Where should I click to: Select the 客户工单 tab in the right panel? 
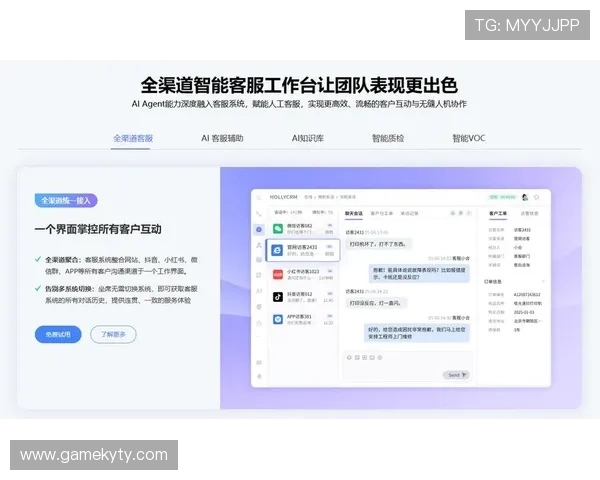tap(498, 214)
